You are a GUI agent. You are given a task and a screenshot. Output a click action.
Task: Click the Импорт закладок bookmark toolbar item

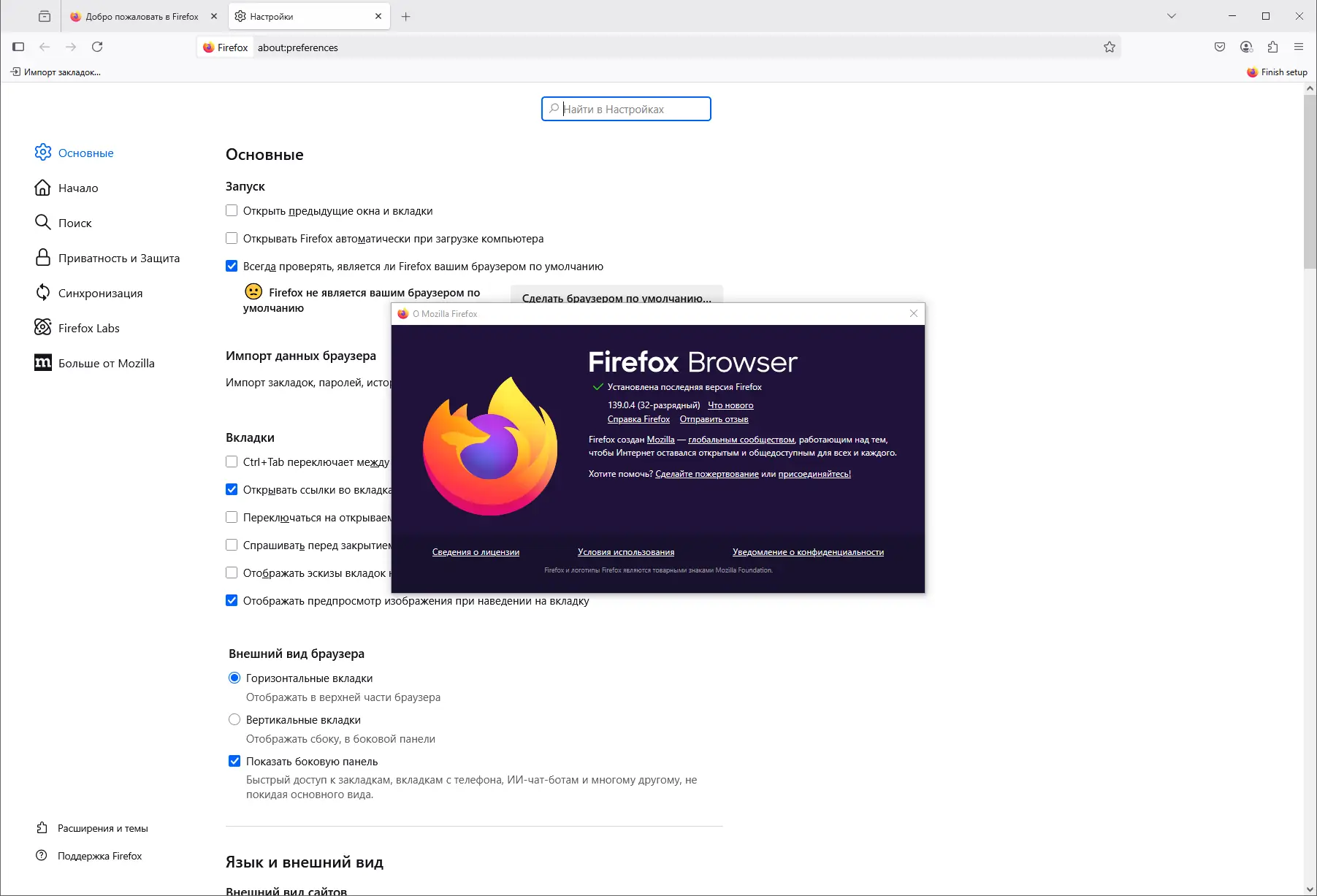[56, 72]
